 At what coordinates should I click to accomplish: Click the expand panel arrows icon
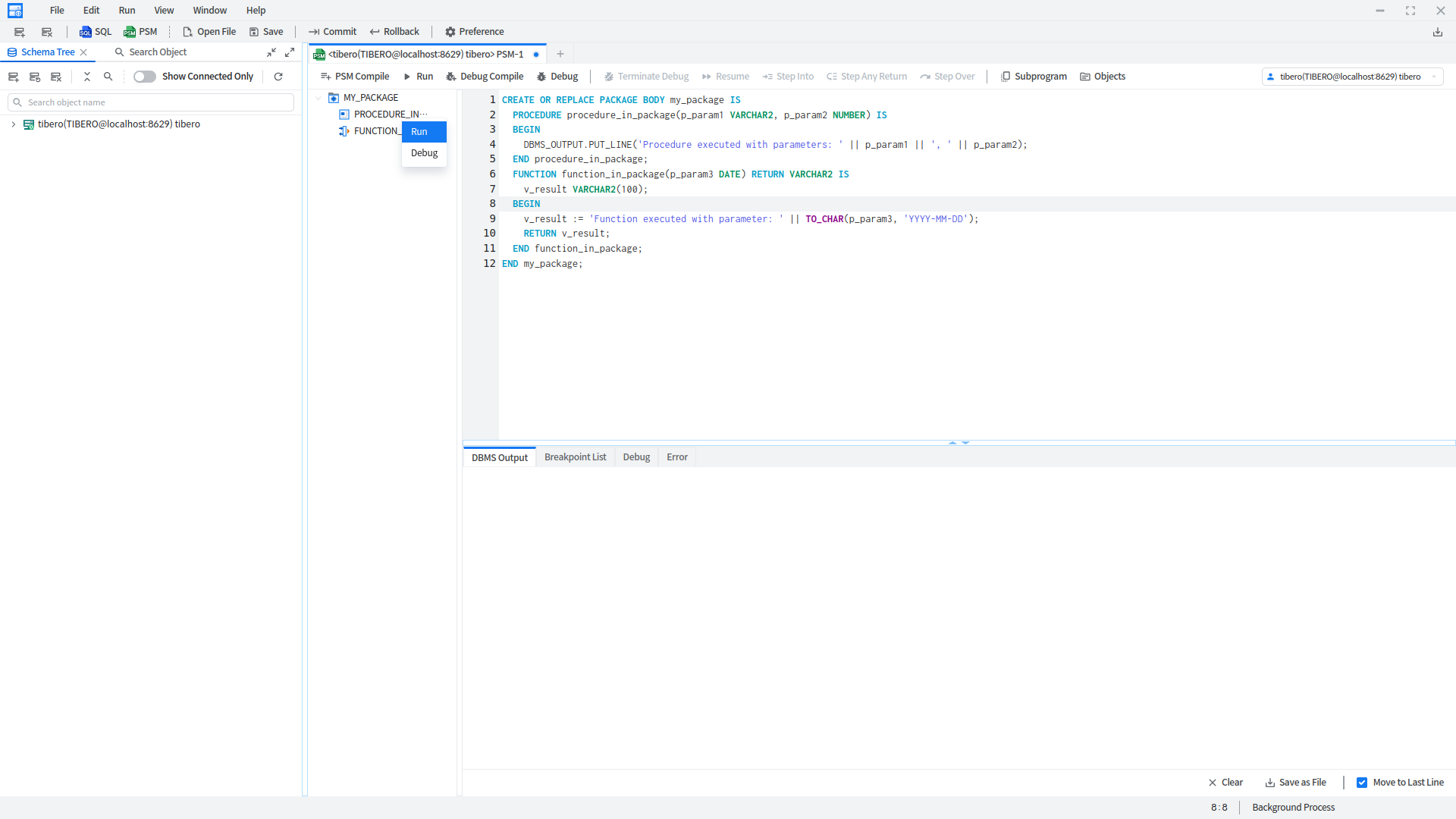(290, 52)
